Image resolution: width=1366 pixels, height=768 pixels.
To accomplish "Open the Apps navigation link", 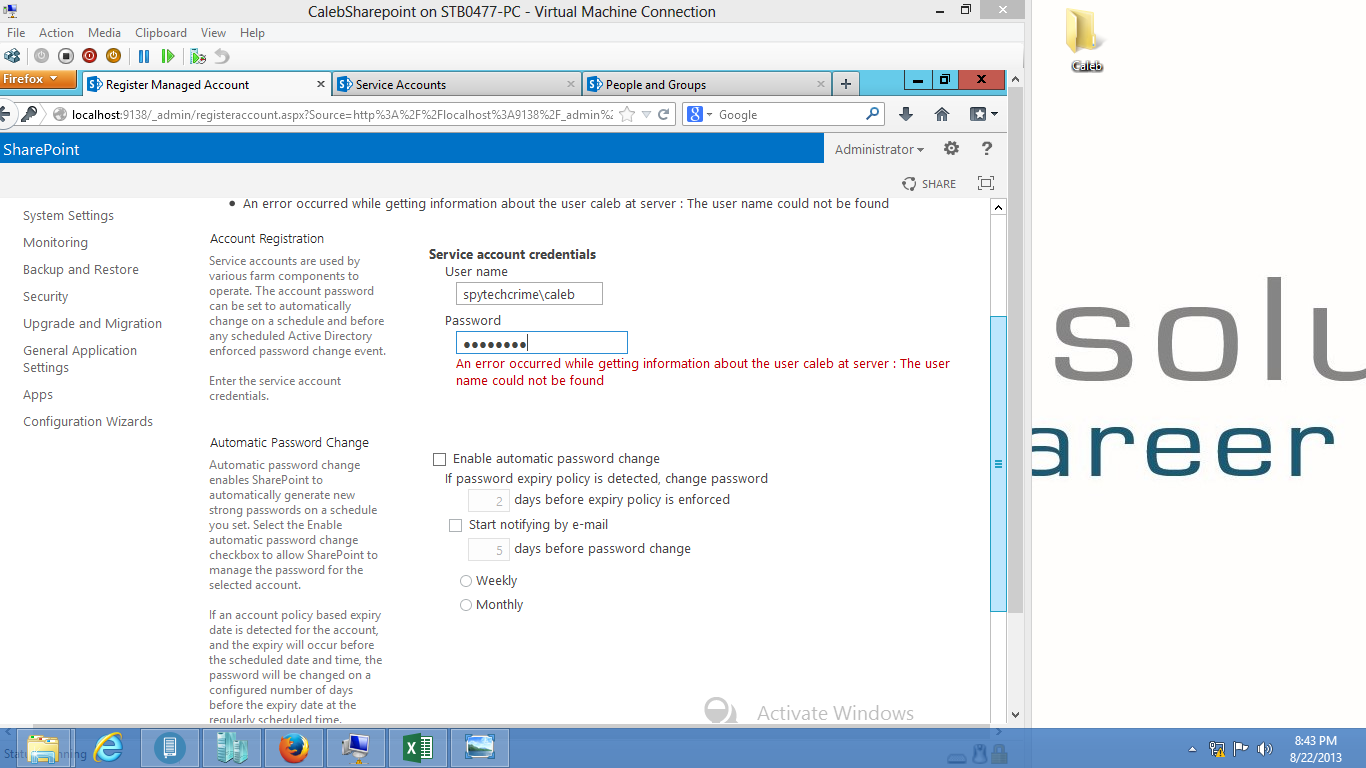I will (38, 395).
